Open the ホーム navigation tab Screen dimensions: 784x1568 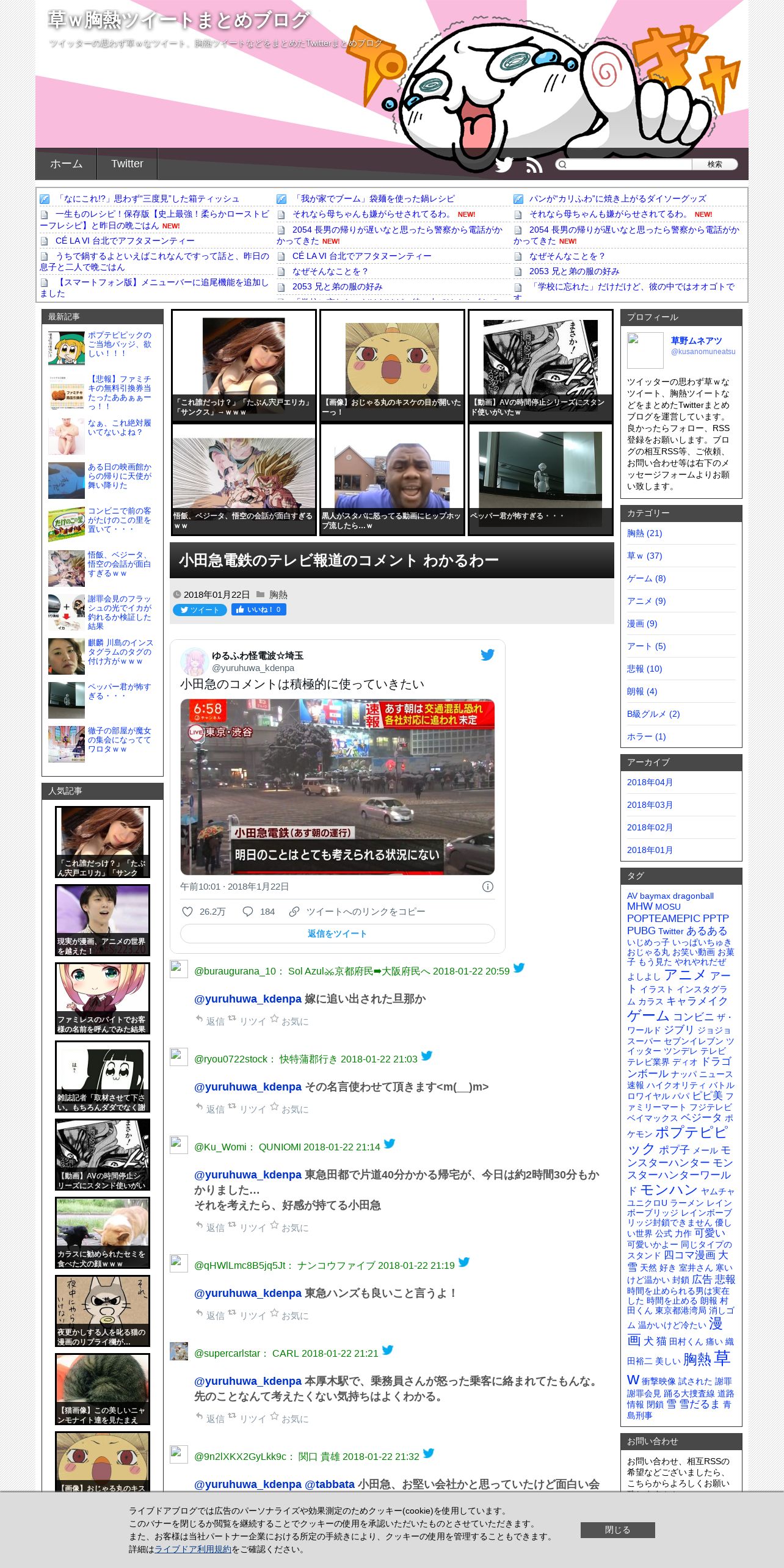(x=66, y=164)
